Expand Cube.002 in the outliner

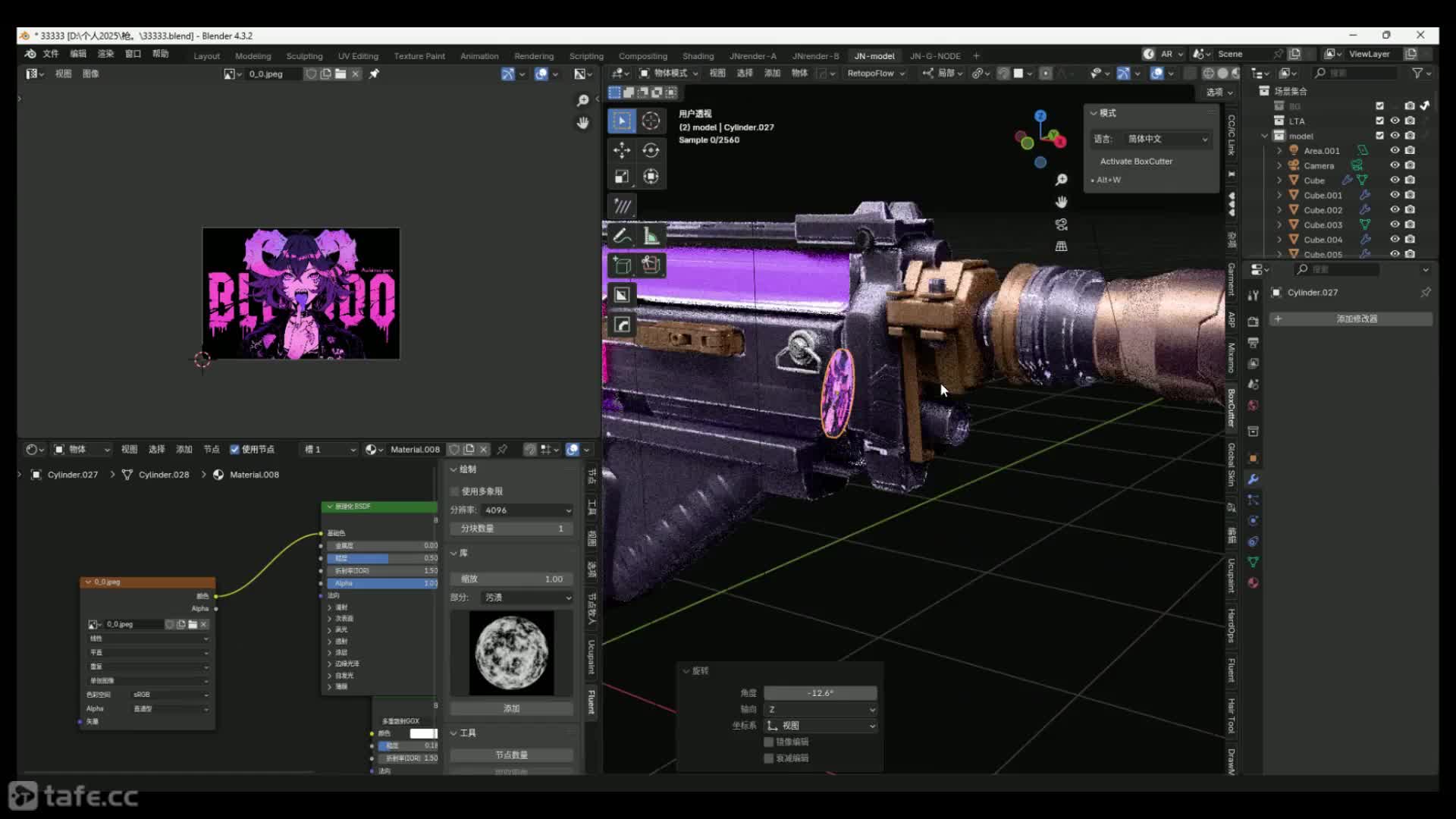1279,210
